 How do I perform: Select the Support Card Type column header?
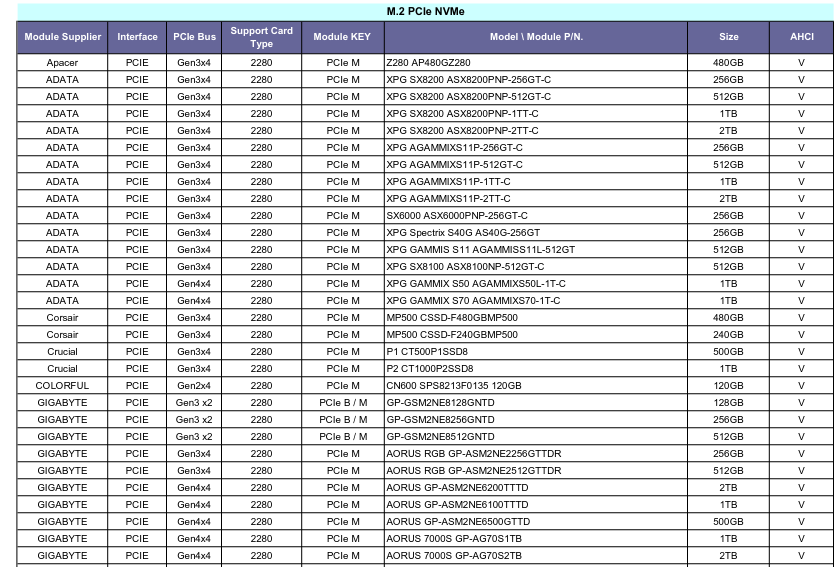click(261, 37)
